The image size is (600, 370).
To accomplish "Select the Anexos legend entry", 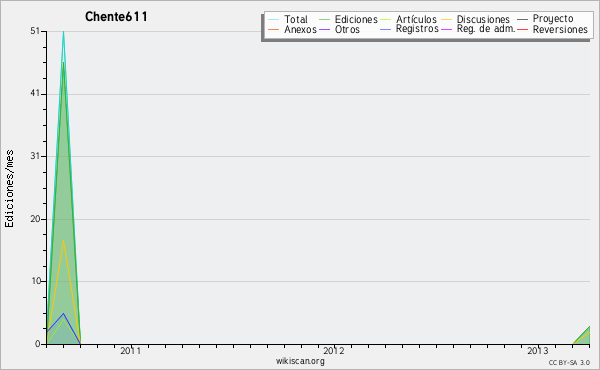I will (x=292, y=29).
